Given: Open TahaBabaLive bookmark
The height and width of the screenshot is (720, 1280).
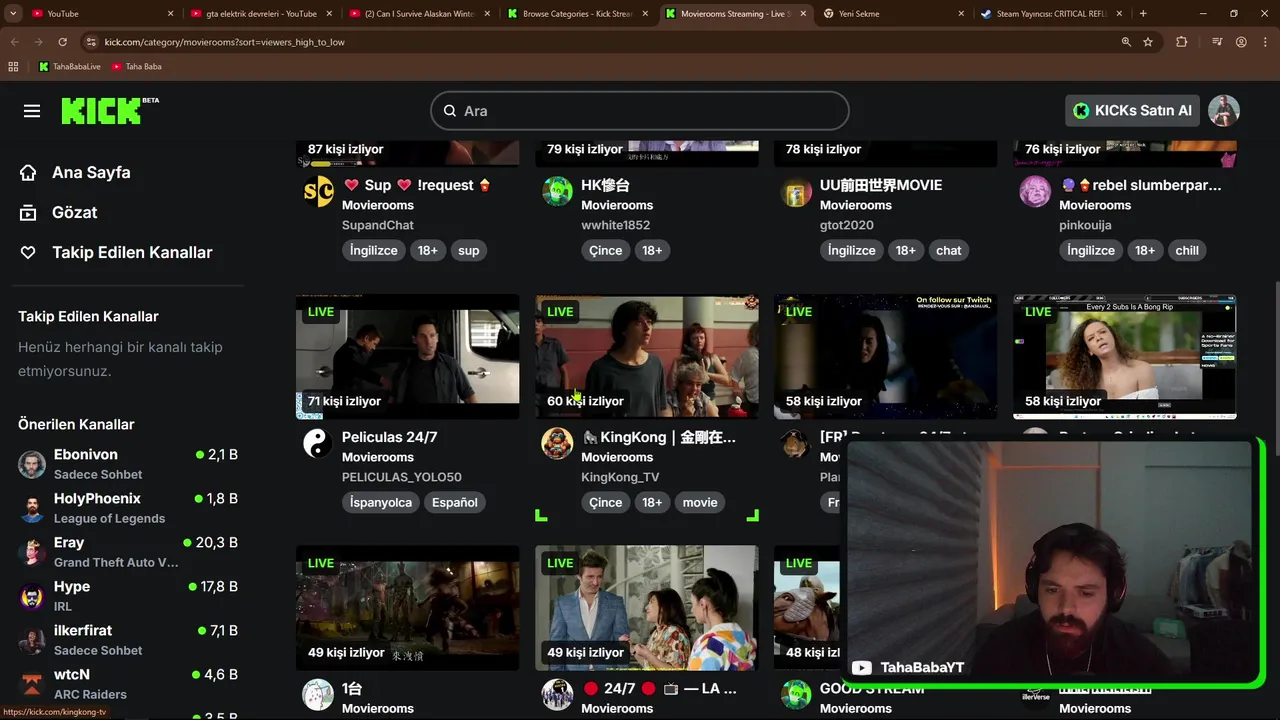Looking at the screenshot, I should pyautogui.click(x=70, y=67).
